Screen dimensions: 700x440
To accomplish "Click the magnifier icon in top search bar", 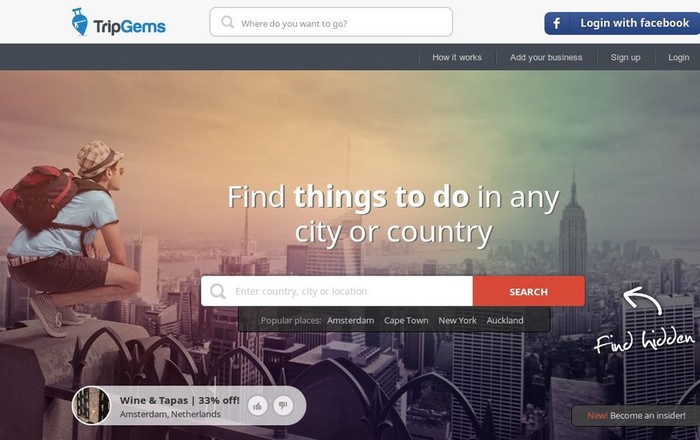I will pyautogui.click(x=227, y=22).
